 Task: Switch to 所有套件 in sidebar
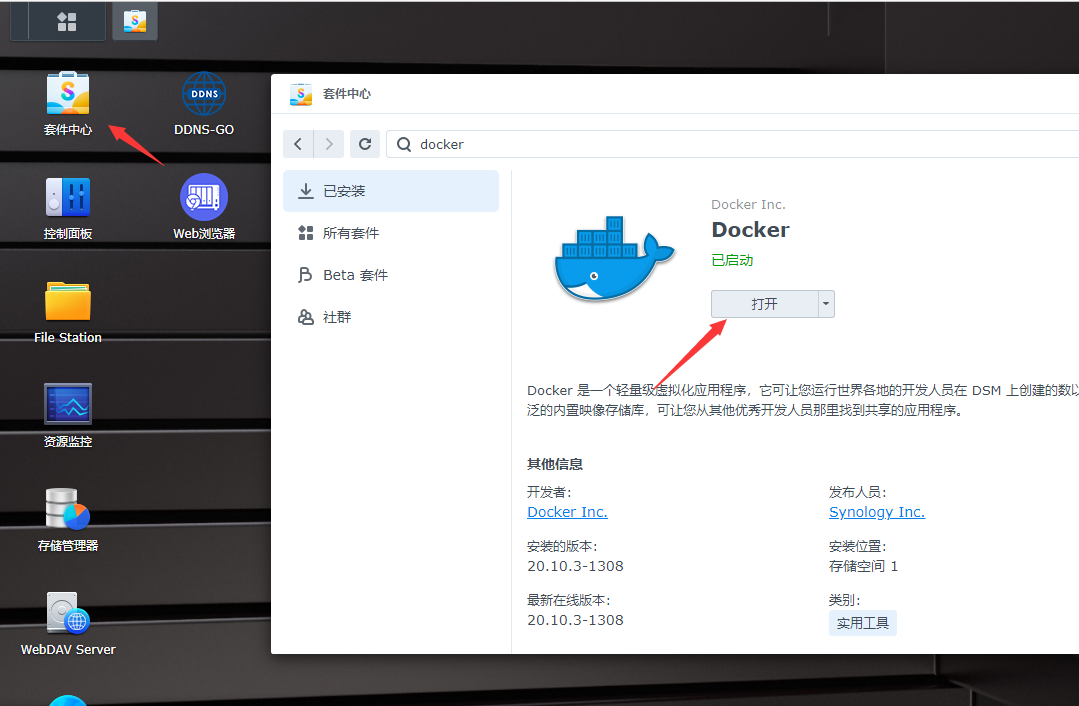click(x=391, y=233)
